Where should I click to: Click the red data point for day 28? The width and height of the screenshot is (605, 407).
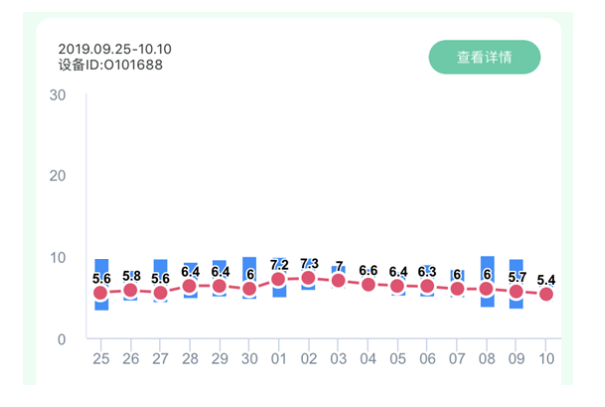tap(190, 286)
